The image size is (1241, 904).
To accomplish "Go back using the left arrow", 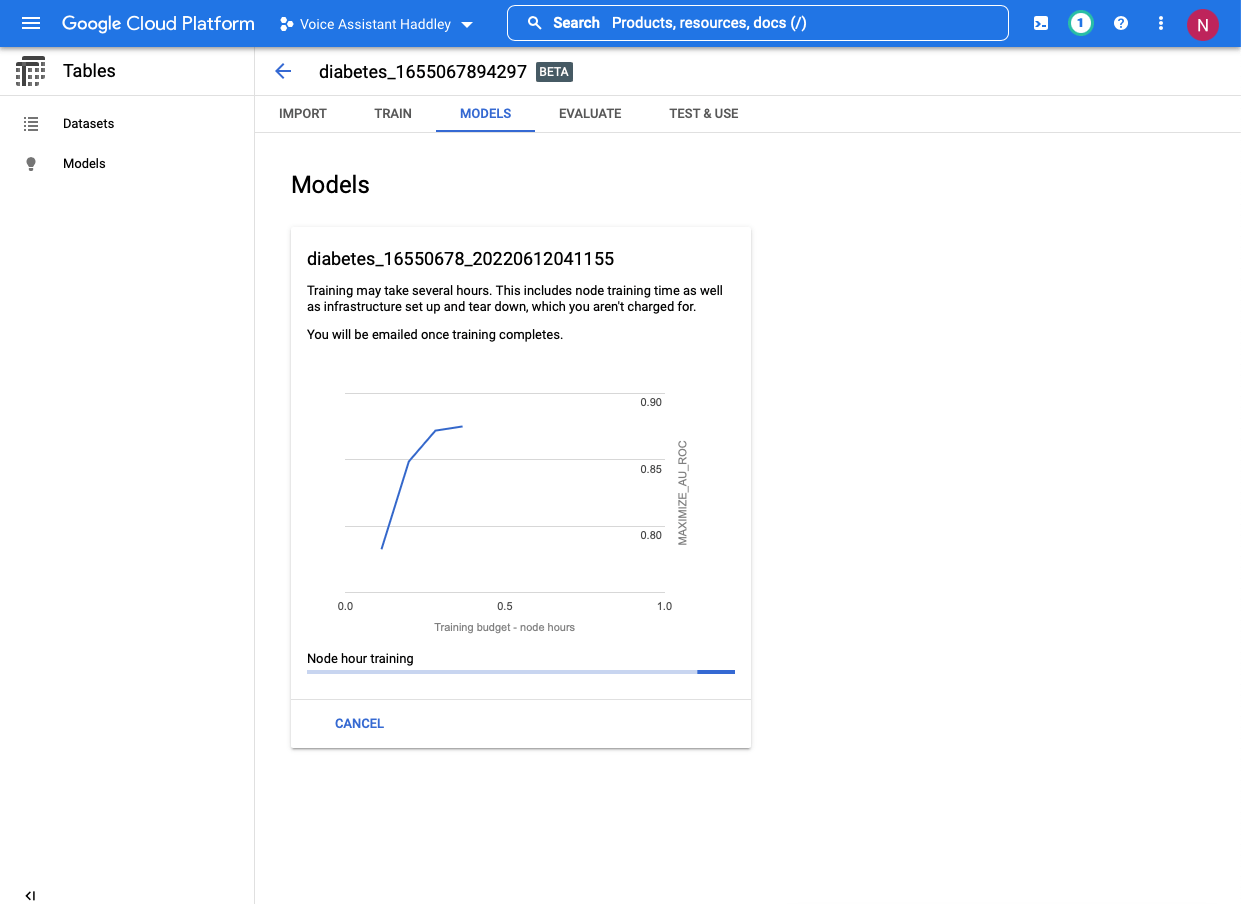I will tap(283, 71).
